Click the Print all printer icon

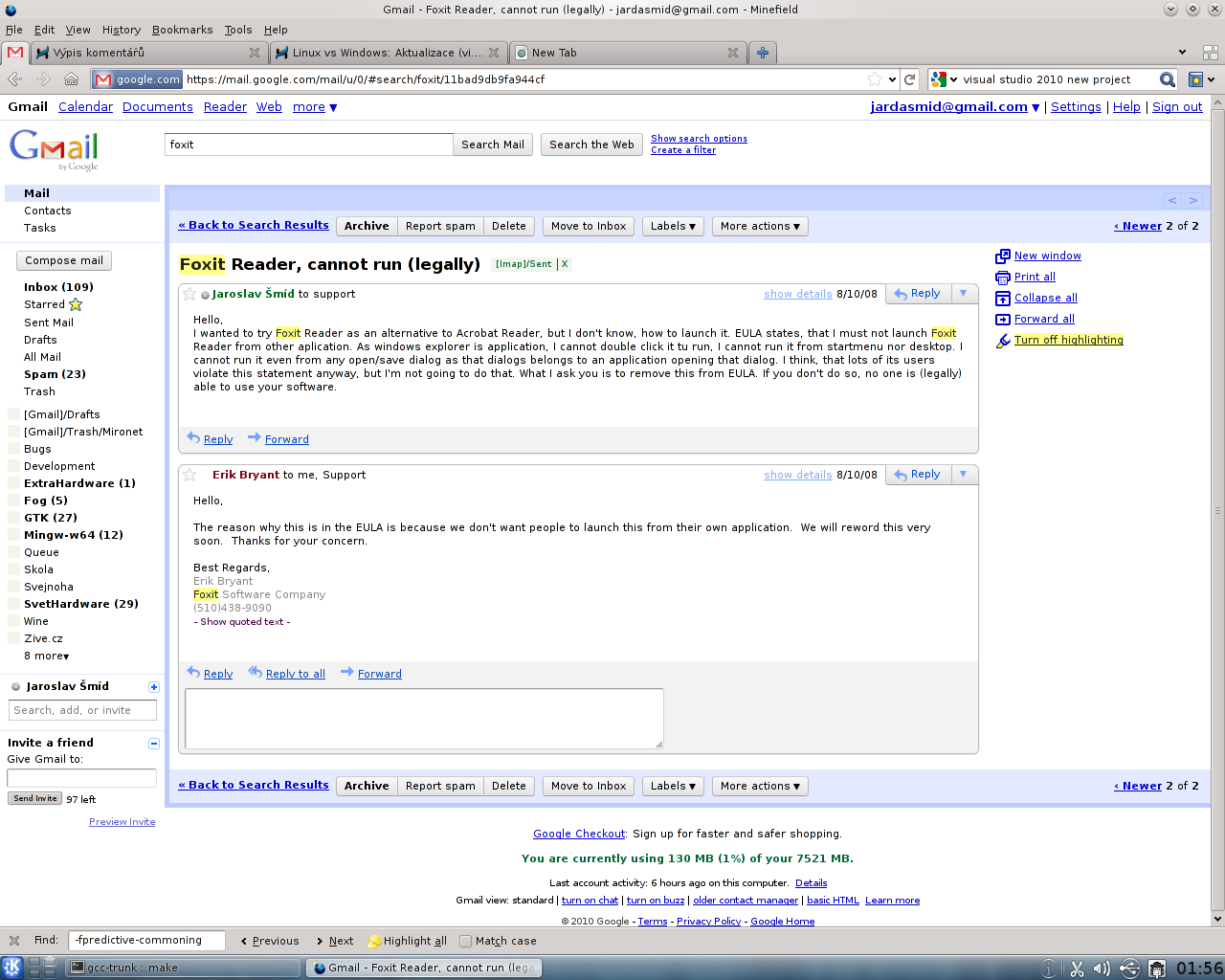tap(1003, 277)
